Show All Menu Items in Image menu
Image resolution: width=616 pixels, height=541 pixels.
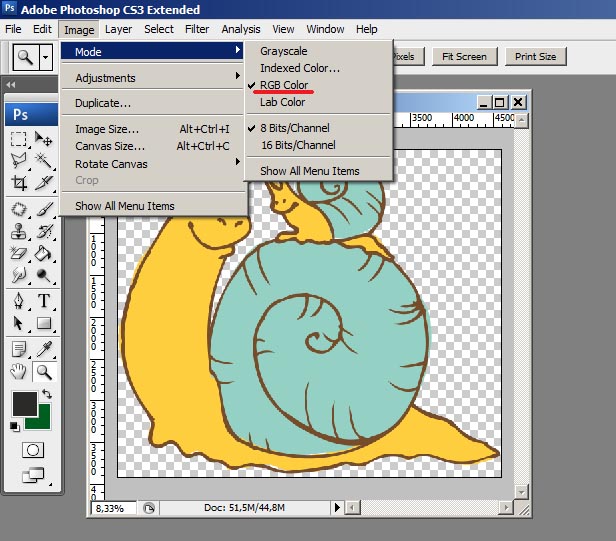pos(152,206)
